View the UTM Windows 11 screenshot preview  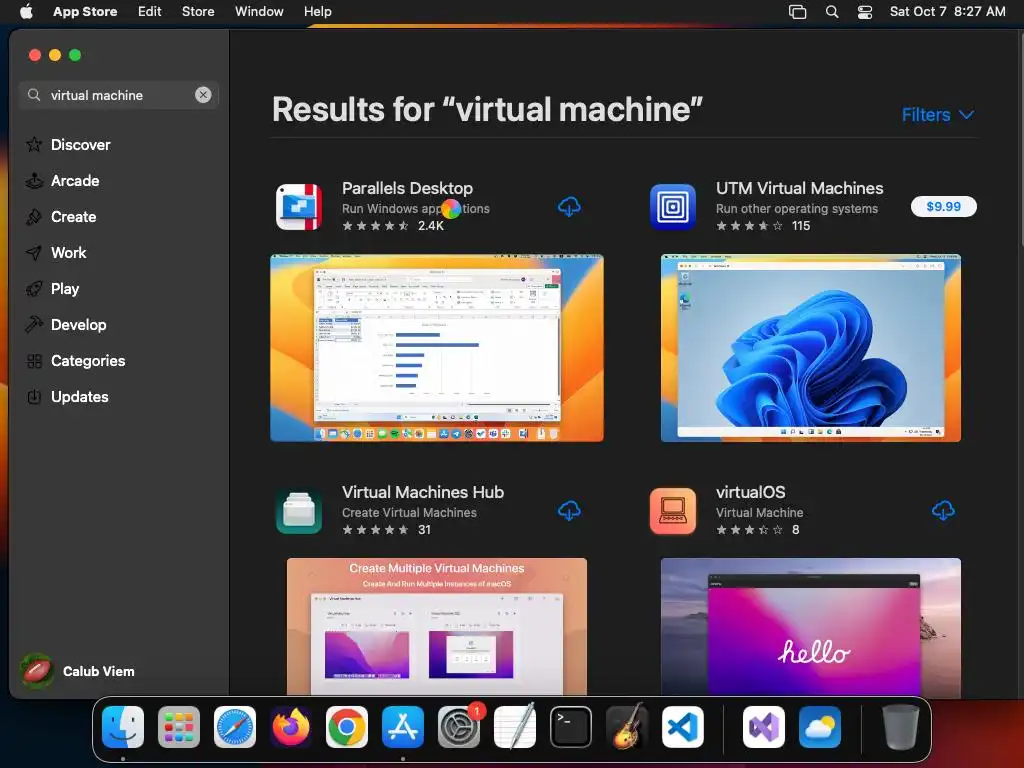click(x=810, y=348)
